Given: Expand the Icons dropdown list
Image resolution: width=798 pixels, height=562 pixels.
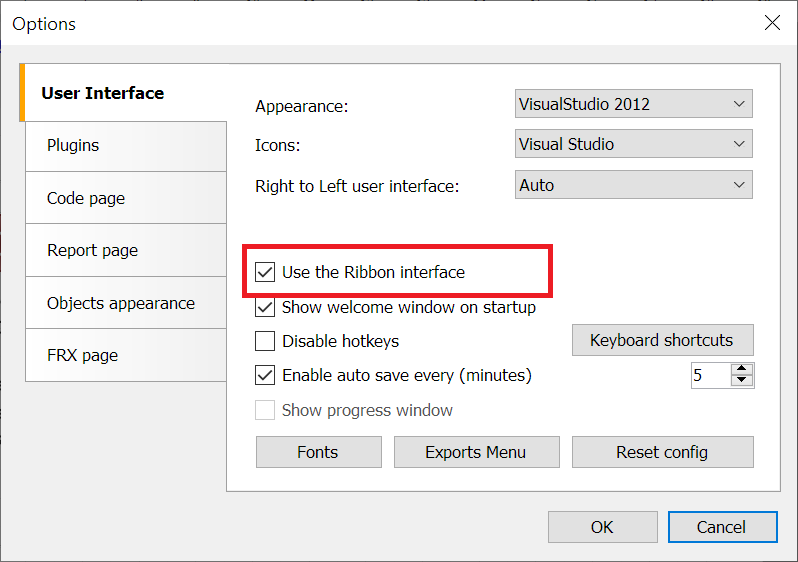Looking at the screenshot, I should 633,144.
